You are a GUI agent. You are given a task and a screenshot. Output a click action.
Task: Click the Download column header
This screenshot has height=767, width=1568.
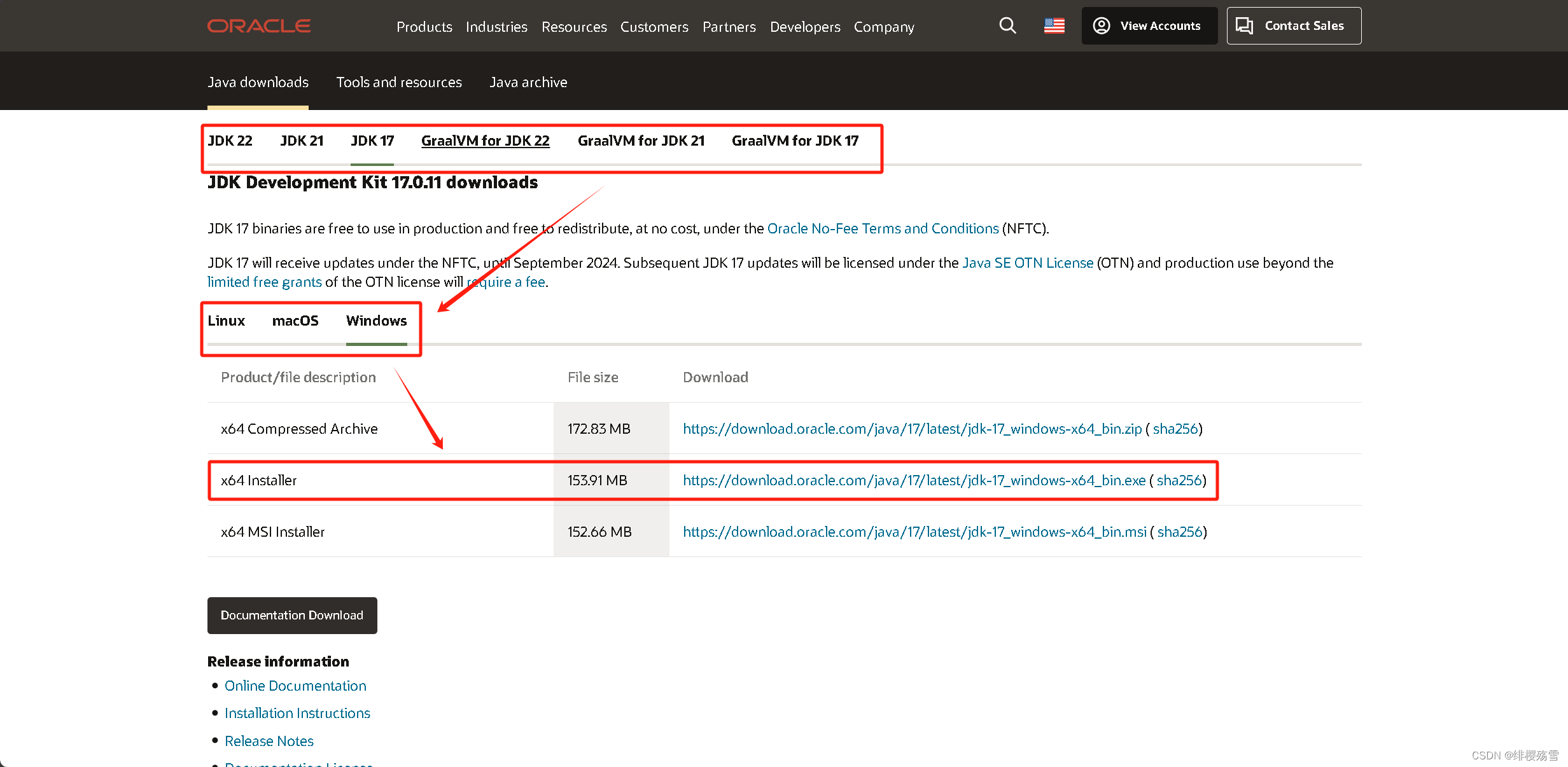tap(715, 377)
